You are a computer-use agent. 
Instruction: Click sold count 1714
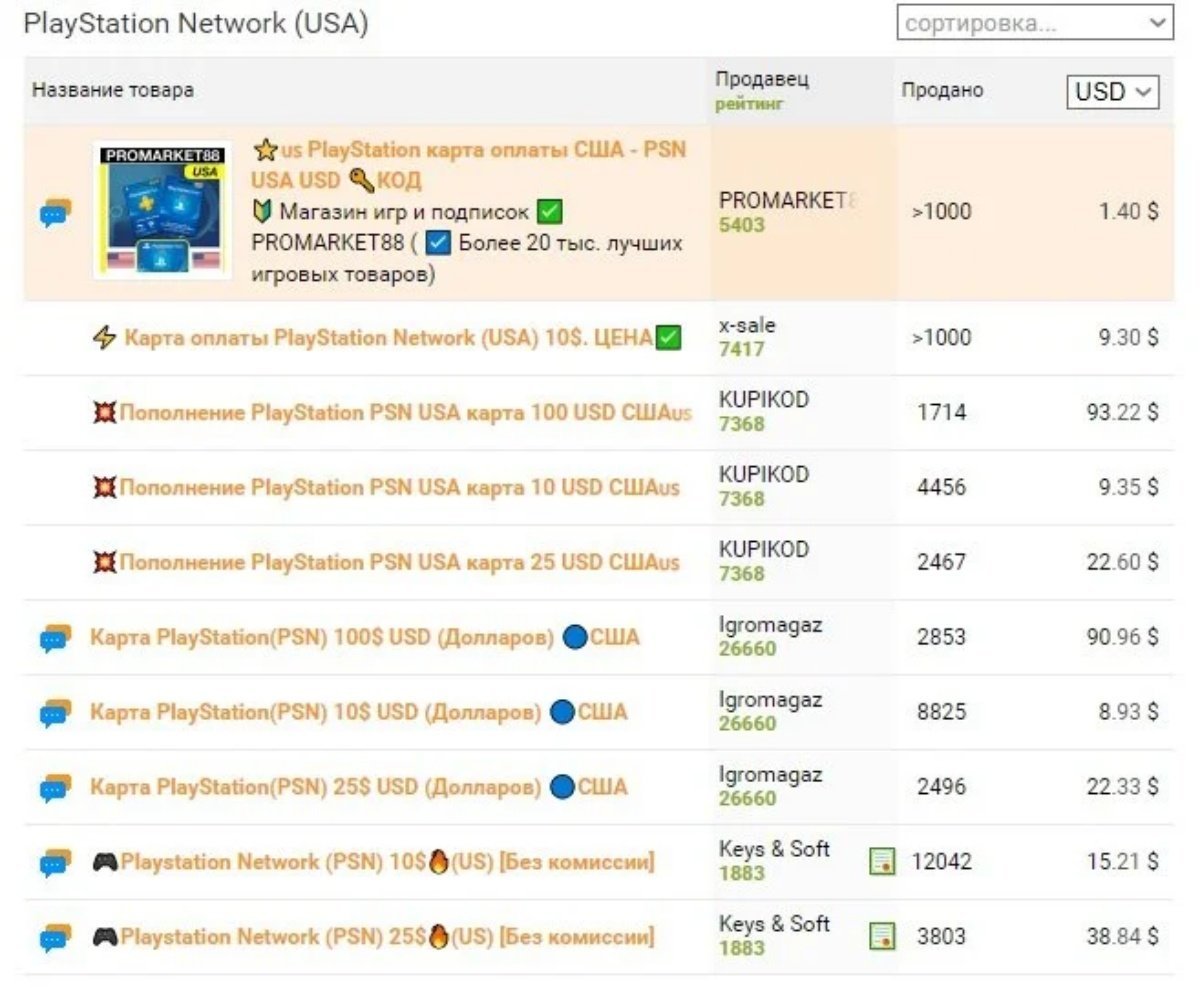tap(942, 412)
